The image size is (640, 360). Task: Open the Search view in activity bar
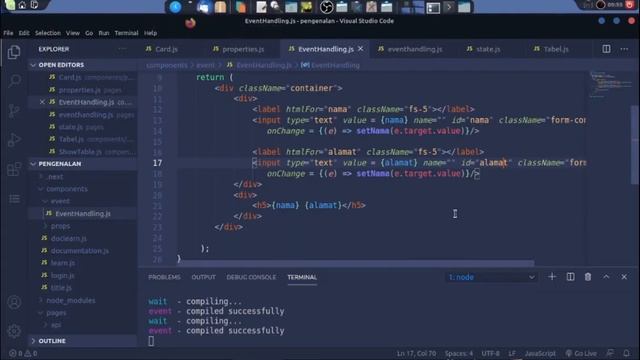(x=14, y=81)
